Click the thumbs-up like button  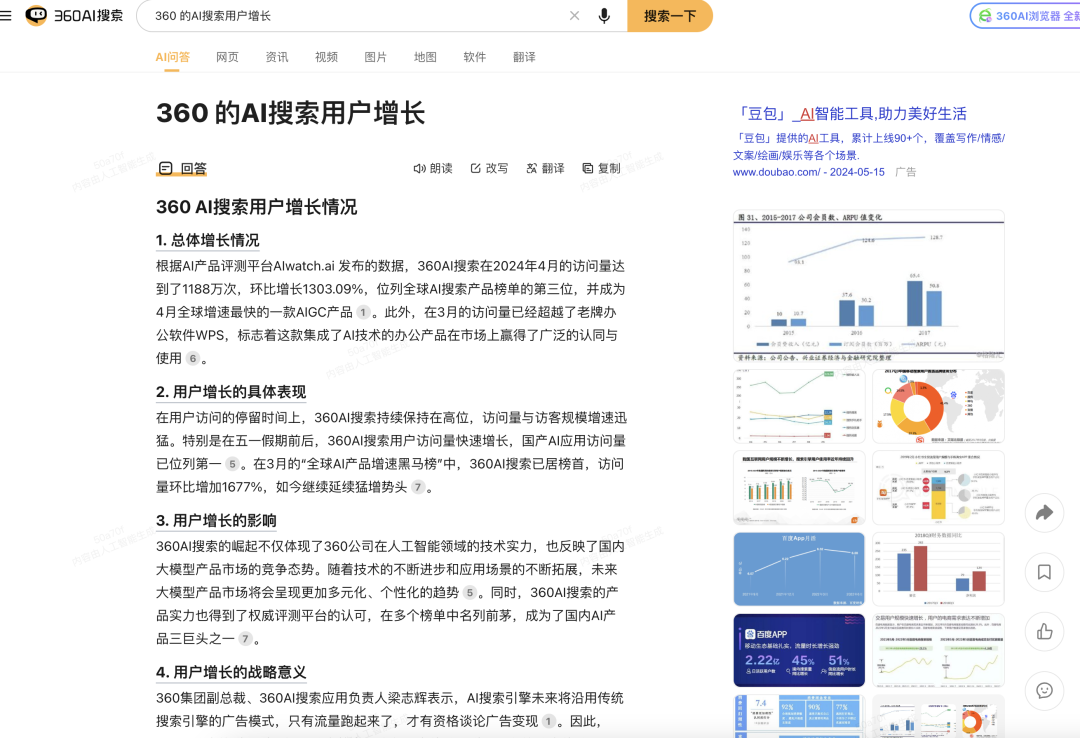pyautogui.click(x=1044, y=631)
